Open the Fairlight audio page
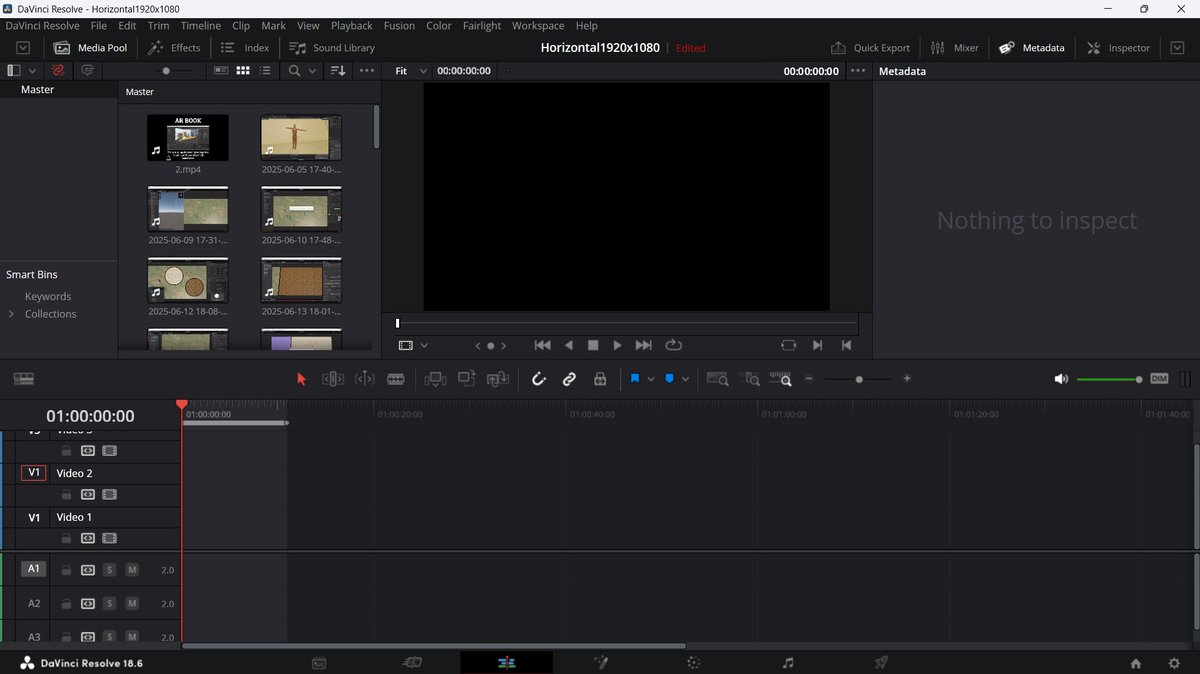 click(788, 662)
